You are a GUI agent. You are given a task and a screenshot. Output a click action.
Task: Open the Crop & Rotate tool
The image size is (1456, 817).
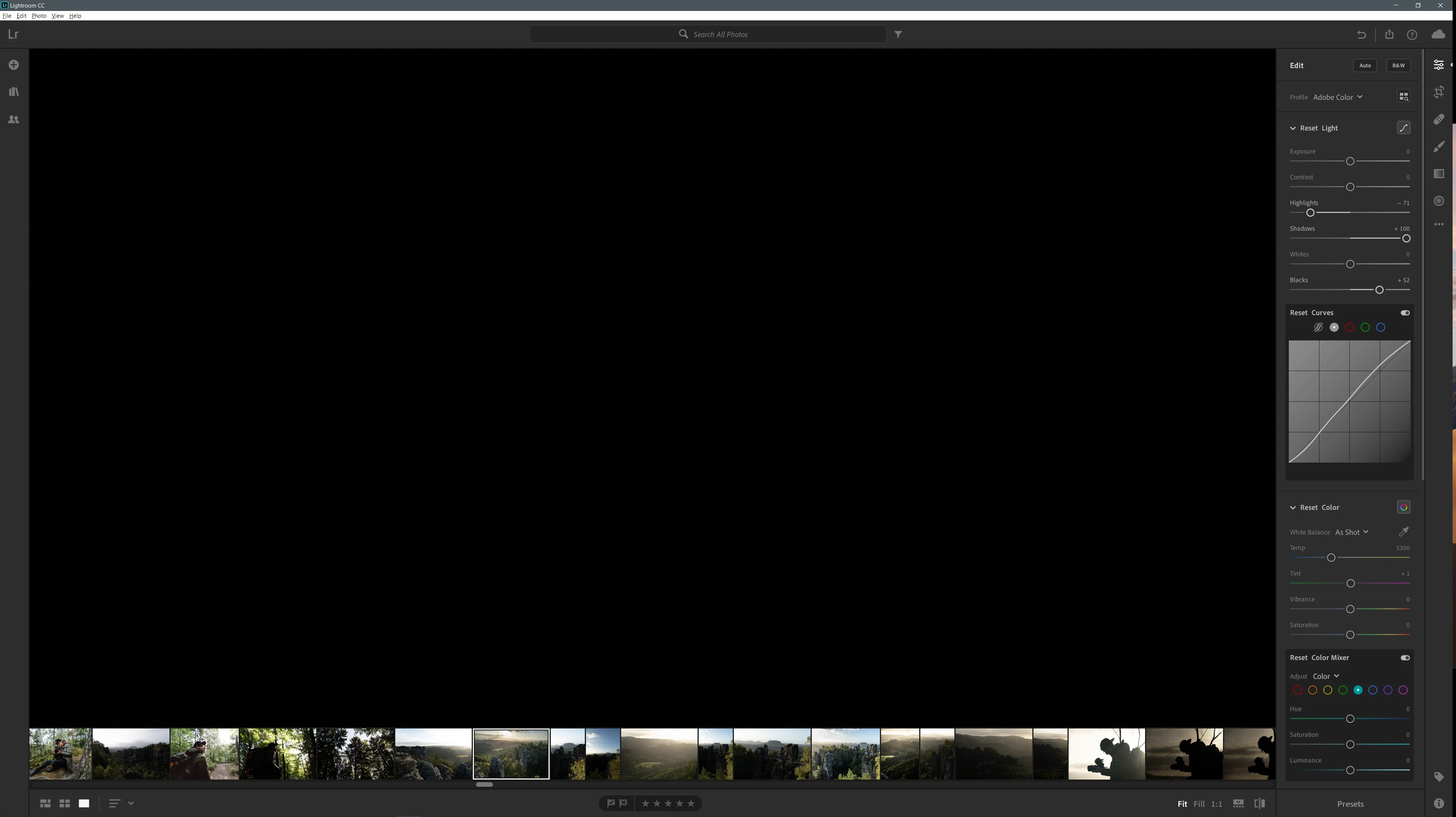click(x=1439, y=92)
